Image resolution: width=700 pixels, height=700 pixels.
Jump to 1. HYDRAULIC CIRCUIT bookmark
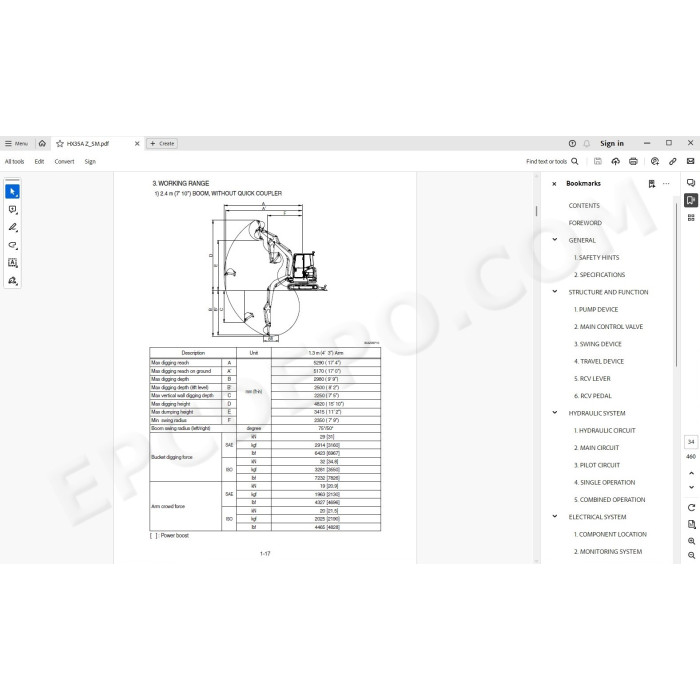click(x=604, y=430)
